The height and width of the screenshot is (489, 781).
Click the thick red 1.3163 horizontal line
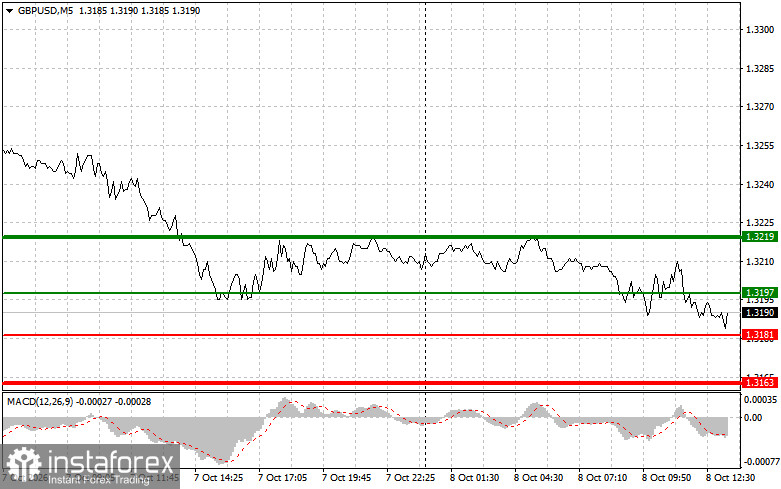[372, 382]
